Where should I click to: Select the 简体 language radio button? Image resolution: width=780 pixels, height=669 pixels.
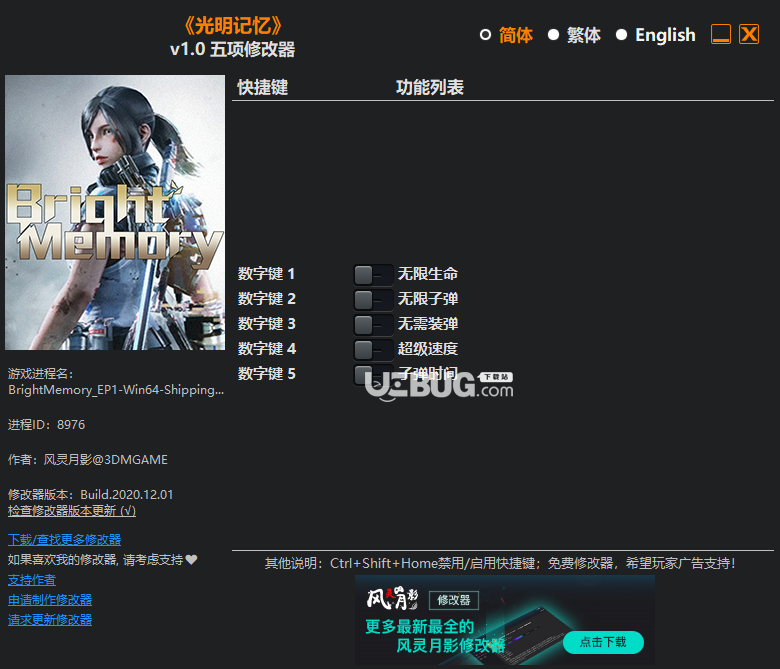pyautogui.click(x=486, y=35)
